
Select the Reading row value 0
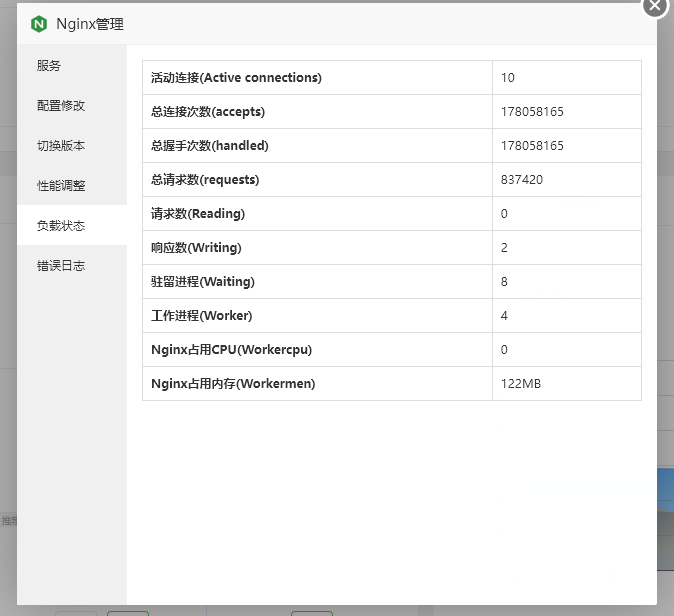(x=504, y=214)
